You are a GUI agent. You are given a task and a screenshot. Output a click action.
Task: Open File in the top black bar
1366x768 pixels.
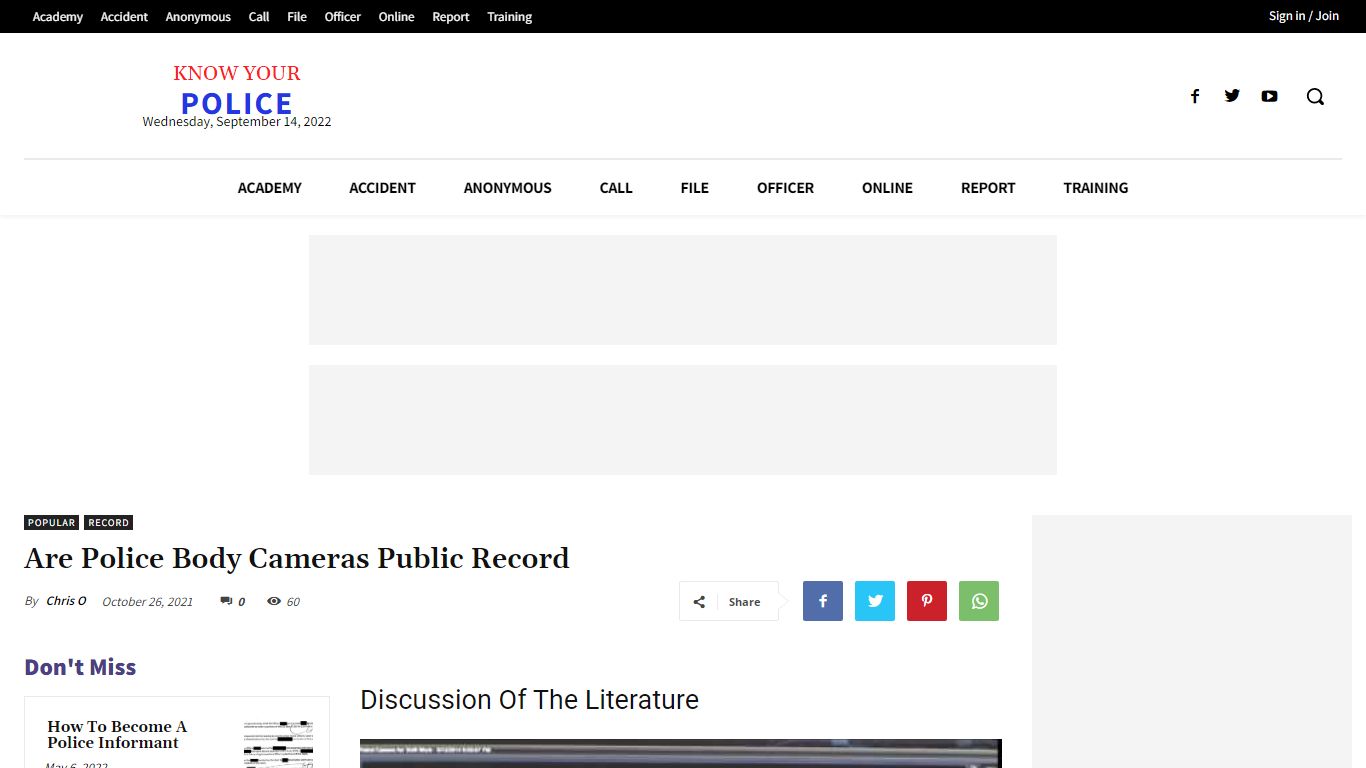(x=297, y=17)
